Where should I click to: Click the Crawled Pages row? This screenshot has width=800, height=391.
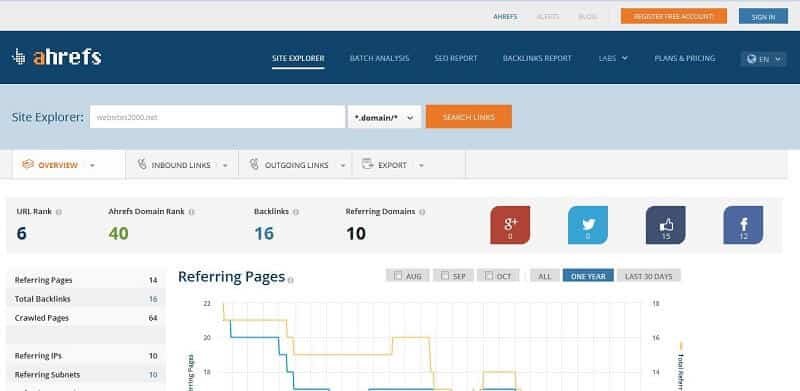(86, 318)
